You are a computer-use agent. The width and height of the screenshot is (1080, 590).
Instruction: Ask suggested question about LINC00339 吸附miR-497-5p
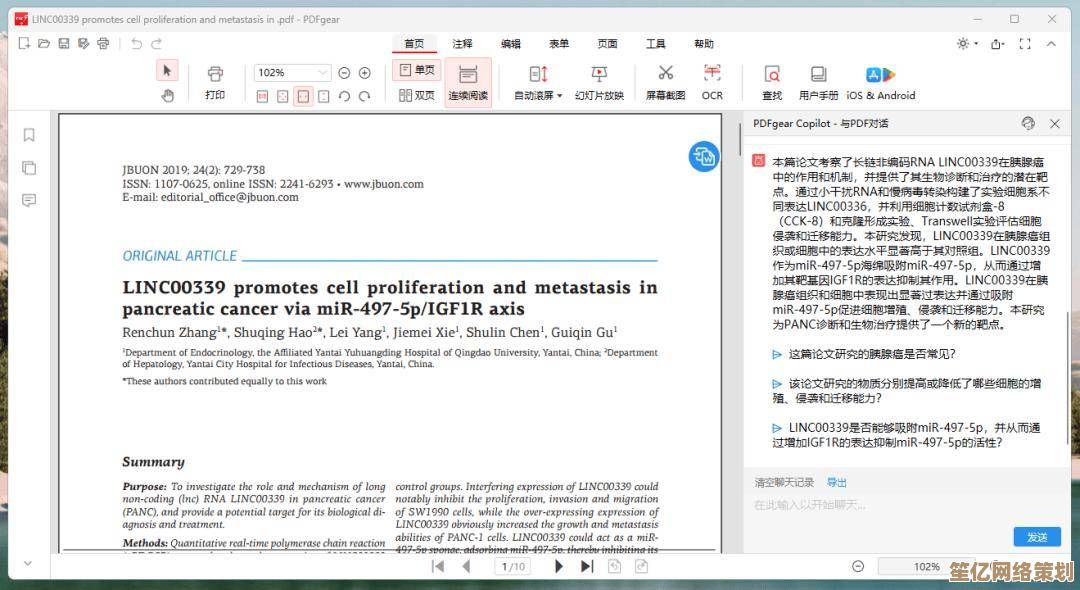pos(906,434)
